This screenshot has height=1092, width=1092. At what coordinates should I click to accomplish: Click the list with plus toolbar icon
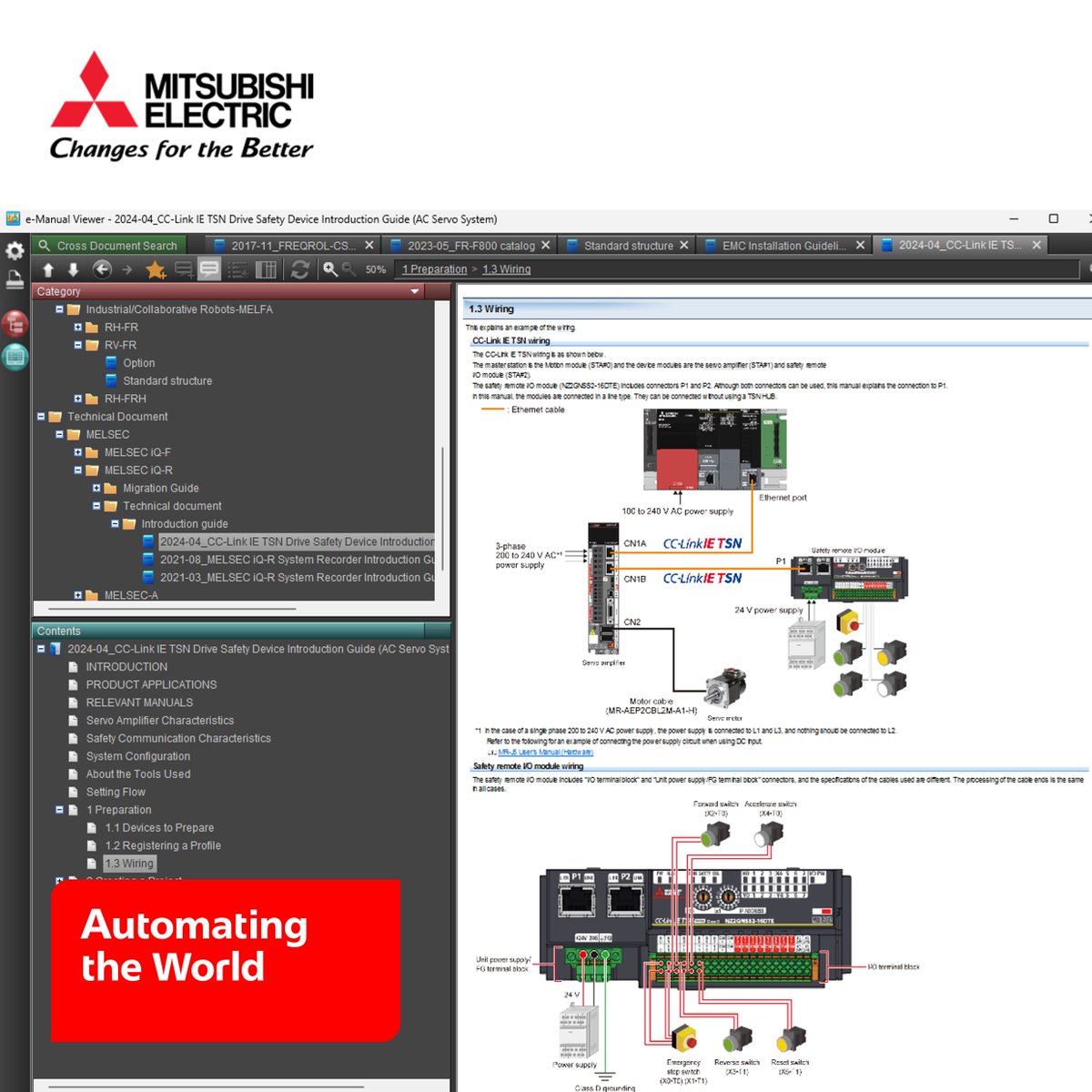coord(238,269)
